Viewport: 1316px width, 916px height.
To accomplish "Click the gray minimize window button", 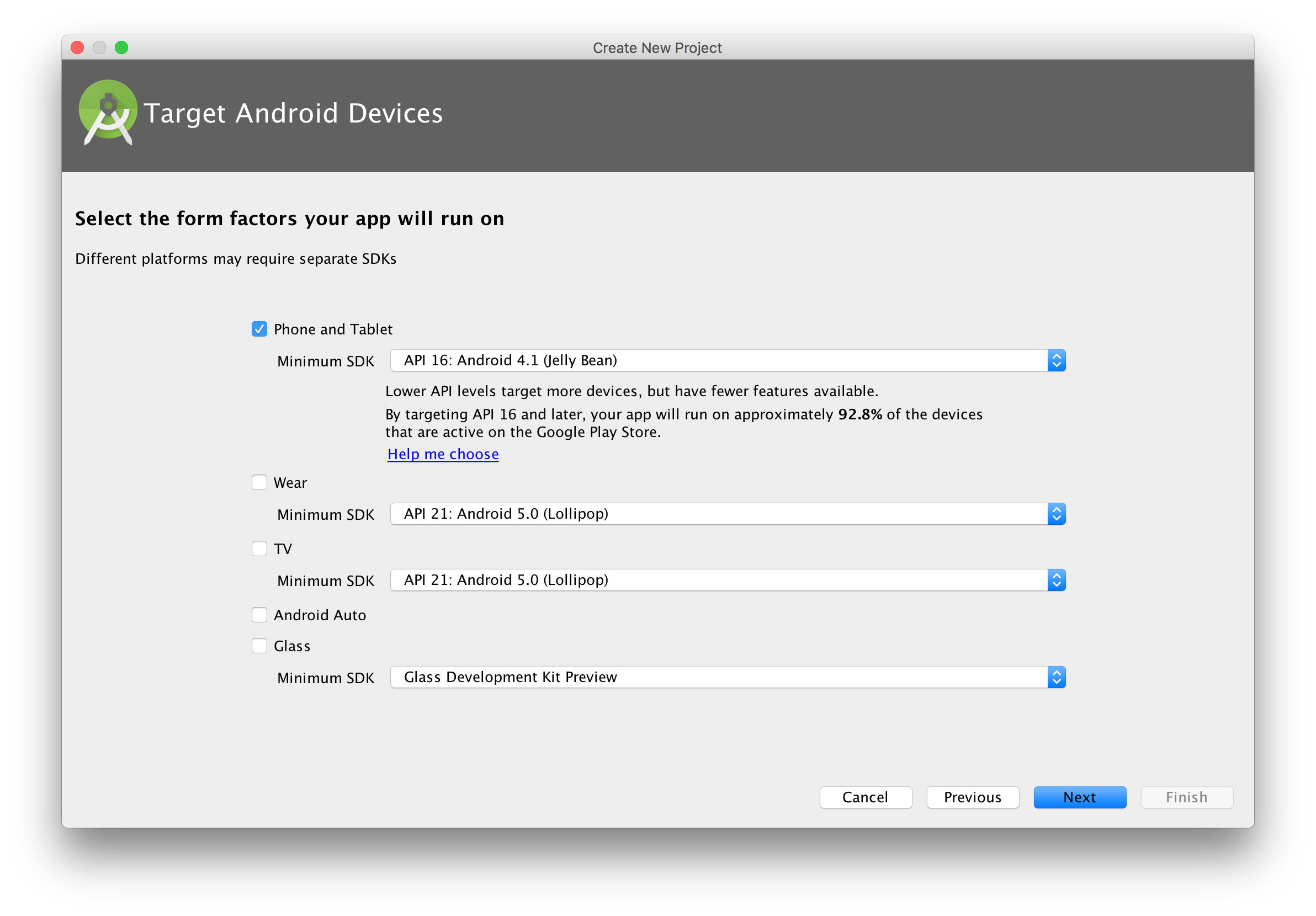I will 99,47.
